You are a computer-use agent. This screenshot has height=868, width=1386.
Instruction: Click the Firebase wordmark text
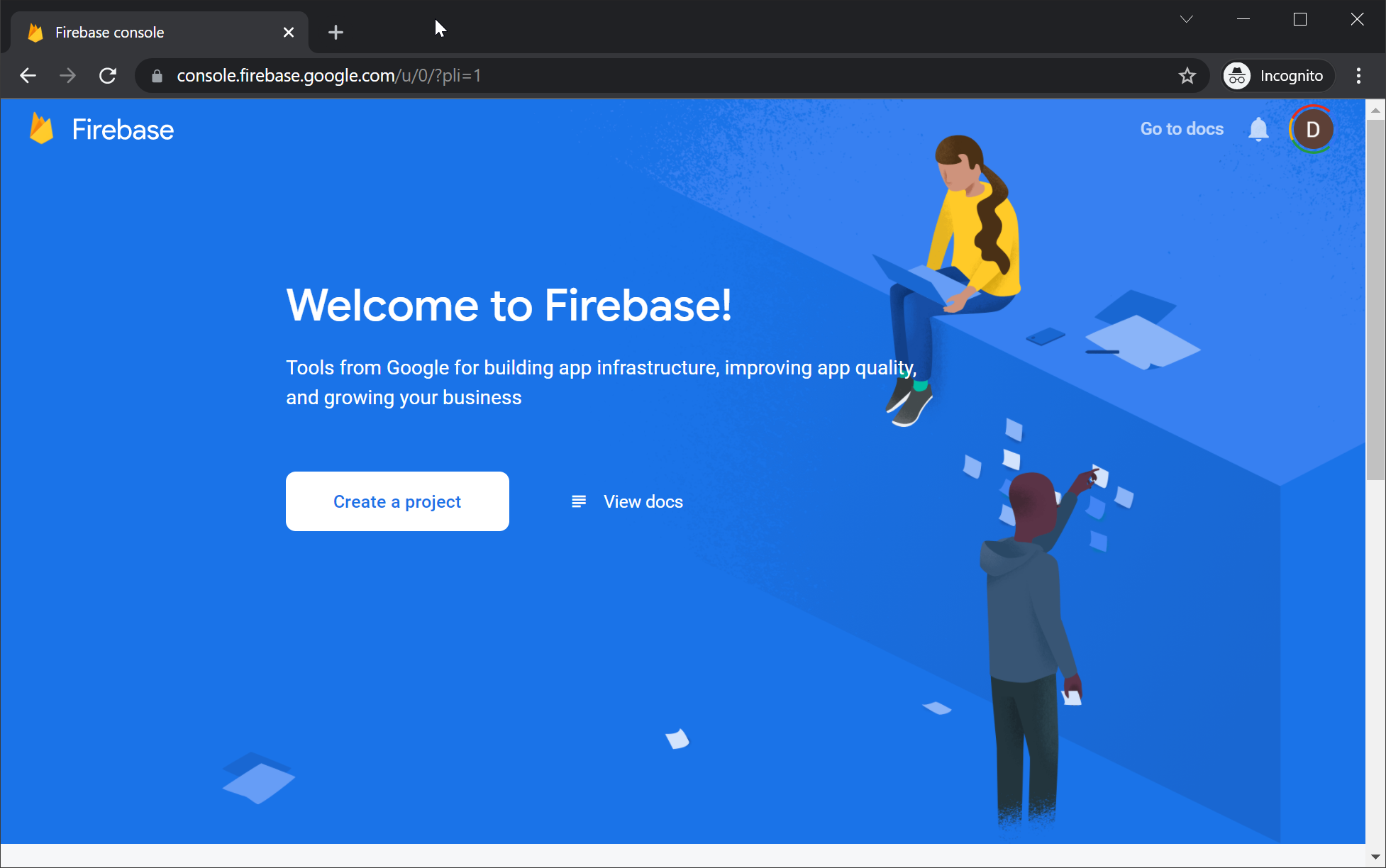pyautogui.click(x=123, y=130)
